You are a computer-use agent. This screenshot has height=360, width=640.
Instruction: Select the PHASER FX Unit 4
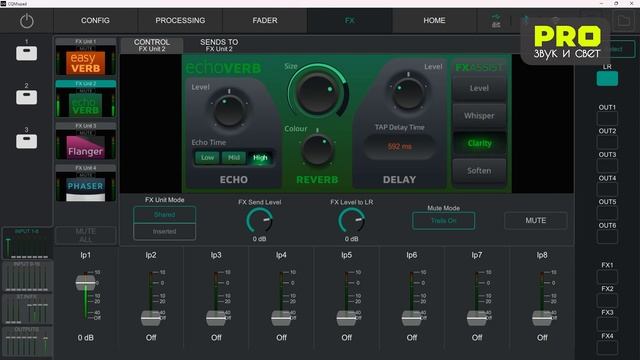click(x=86, y=183)
